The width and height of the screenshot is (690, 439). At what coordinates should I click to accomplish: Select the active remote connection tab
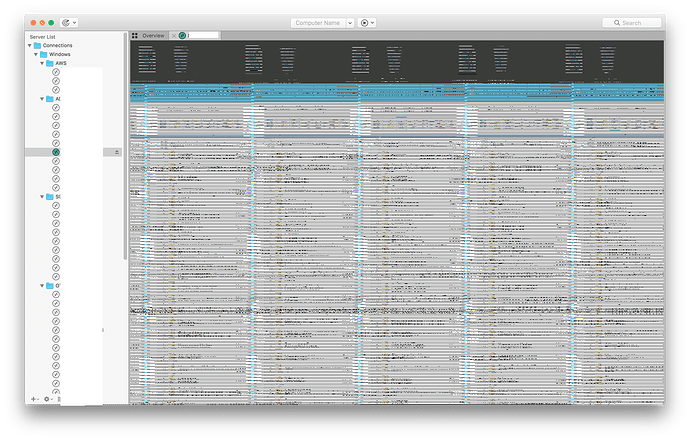[x=203, y=35]
